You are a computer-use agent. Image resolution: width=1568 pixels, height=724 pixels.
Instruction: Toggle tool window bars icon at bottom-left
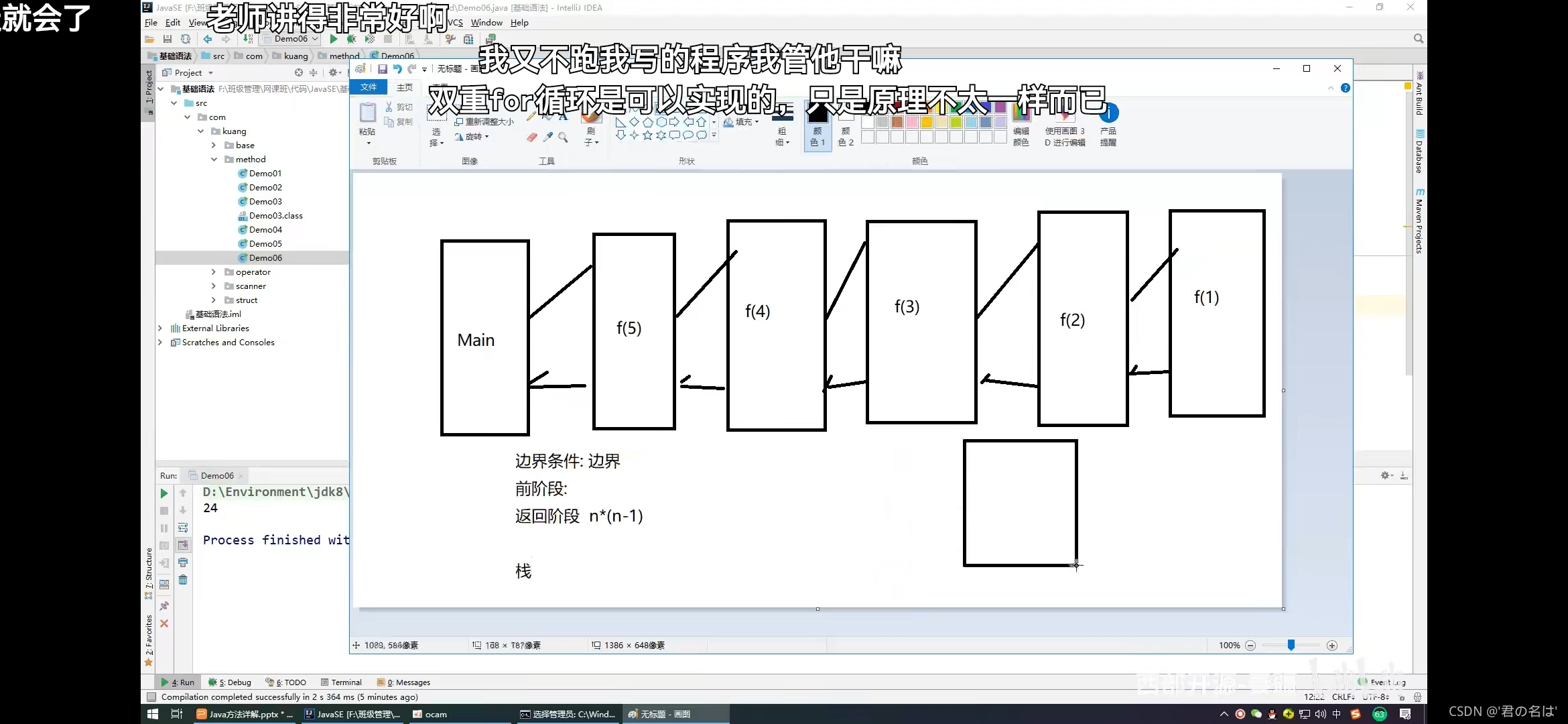[x=151, y=697]
